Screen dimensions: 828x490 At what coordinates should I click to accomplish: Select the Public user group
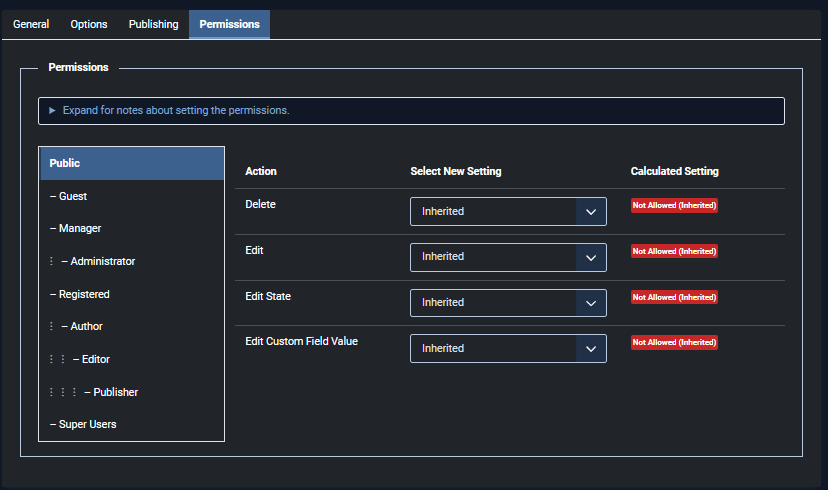[131, 163]
